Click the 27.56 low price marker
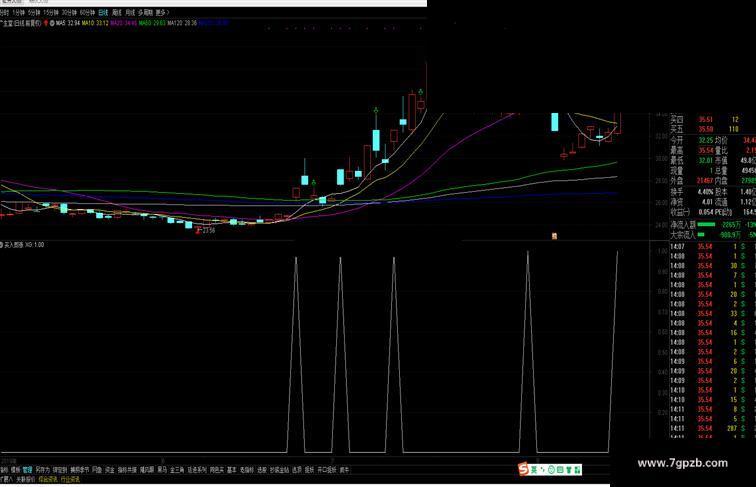 [209, 230]
